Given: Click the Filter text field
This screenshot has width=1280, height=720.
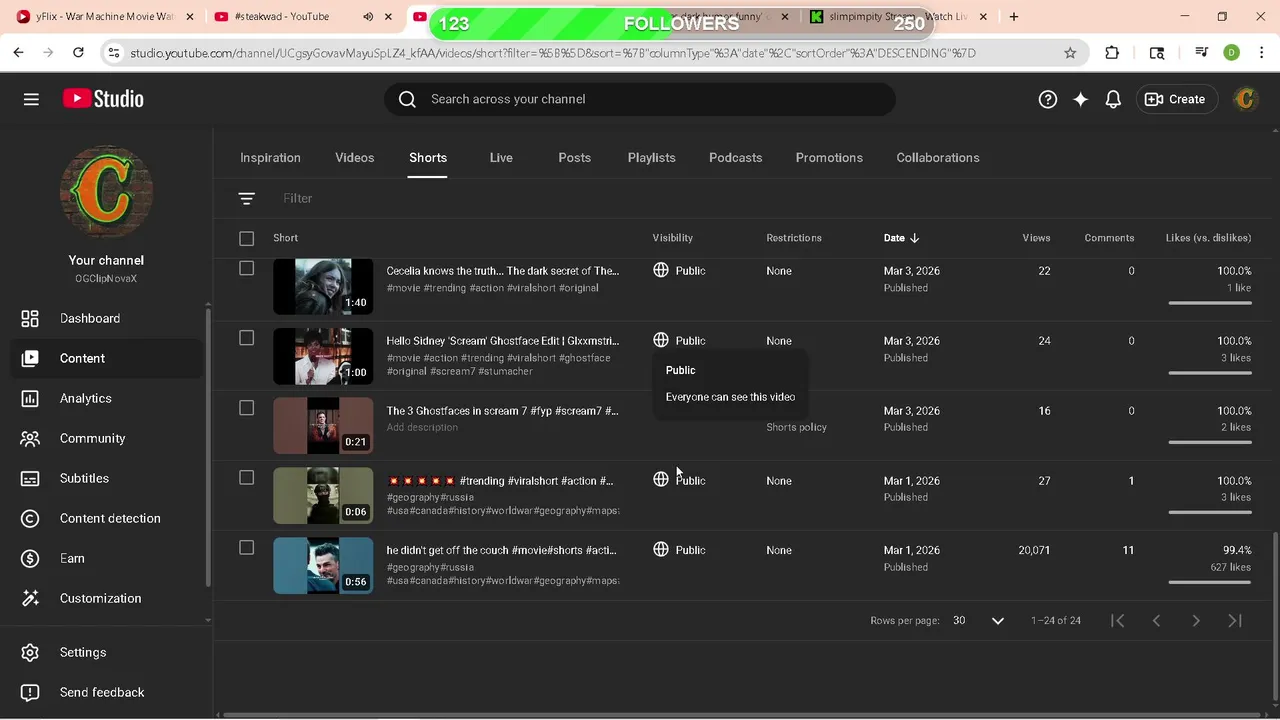Looking at the screenshot, I should coord(298,198).
